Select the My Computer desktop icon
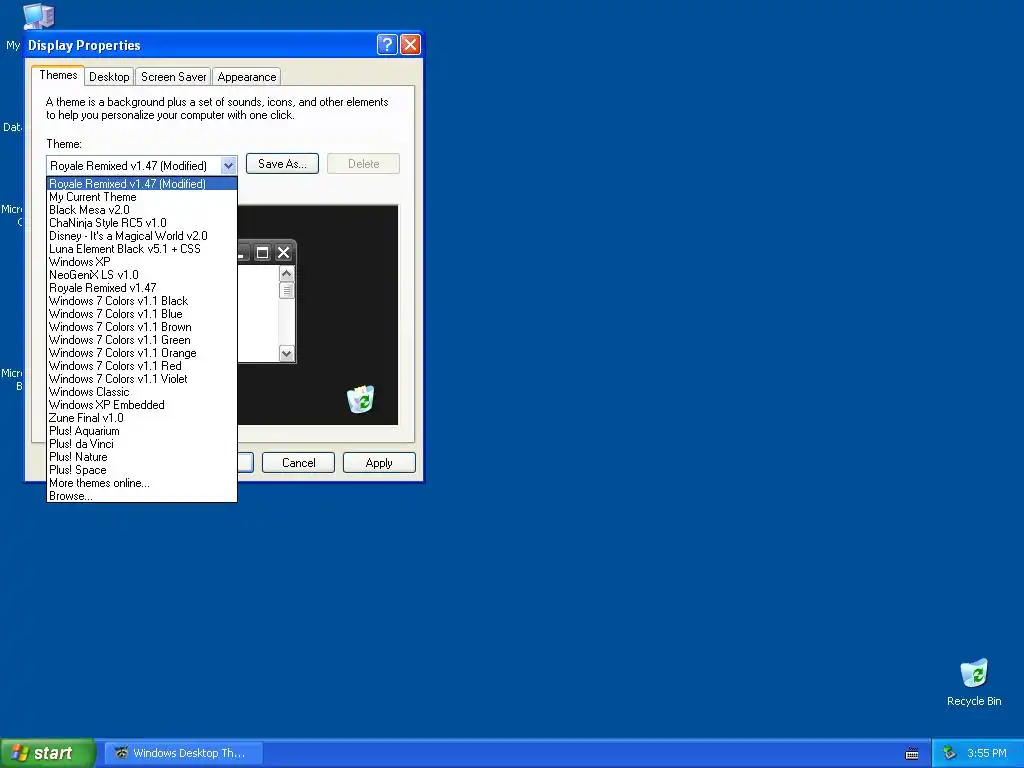 click(x=38, y=16)
